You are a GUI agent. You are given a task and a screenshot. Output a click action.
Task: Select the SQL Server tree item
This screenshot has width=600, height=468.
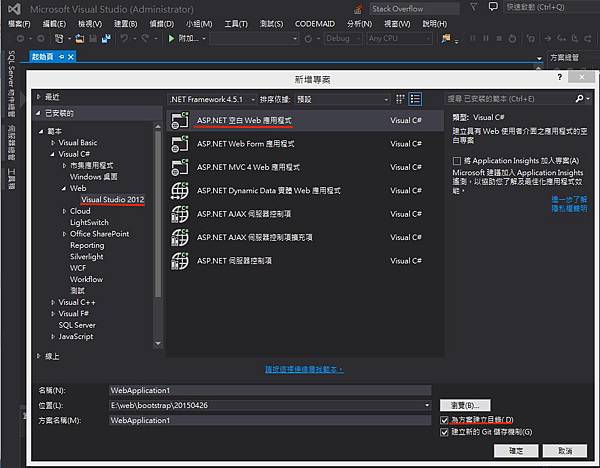77,325
